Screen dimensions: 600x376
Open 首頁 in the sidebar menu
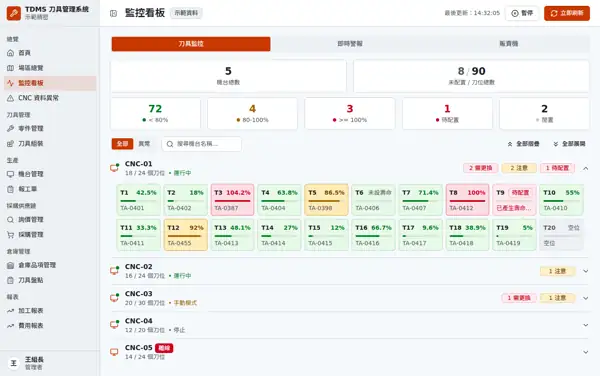pos(50,53)
